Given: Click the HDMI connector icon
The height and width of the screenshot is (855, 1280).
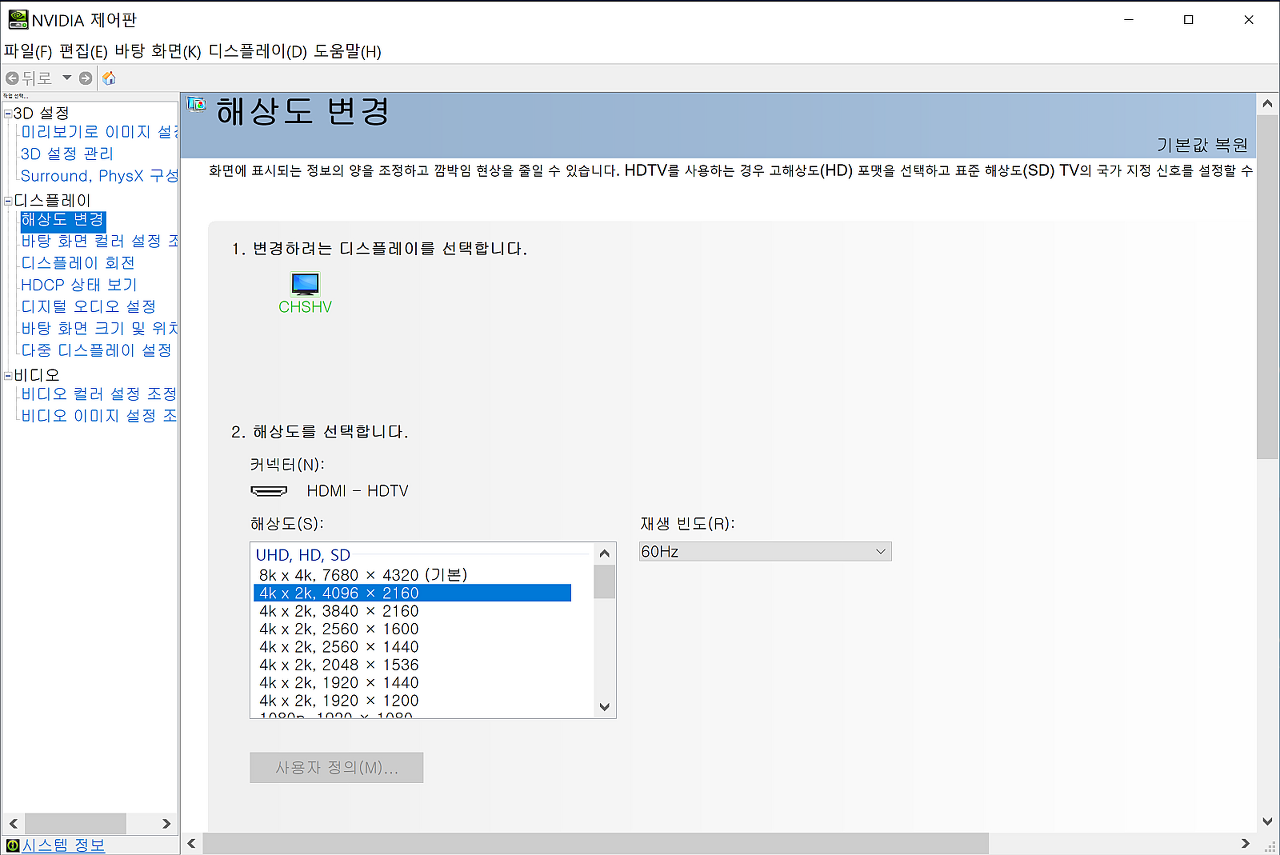Looking at the screenshot, I should click(x=269, y=491).
